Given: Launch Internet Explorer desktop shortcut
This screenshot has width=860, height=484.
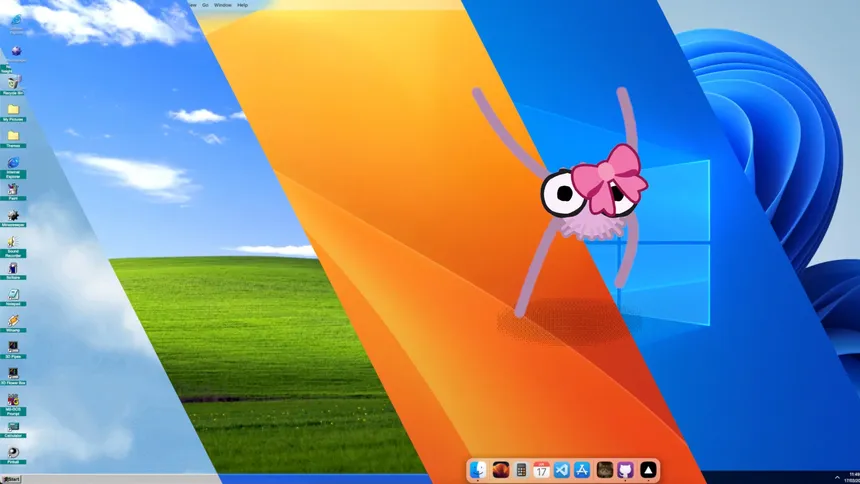Looking at the screenshot, I should (x=13, y=164).
